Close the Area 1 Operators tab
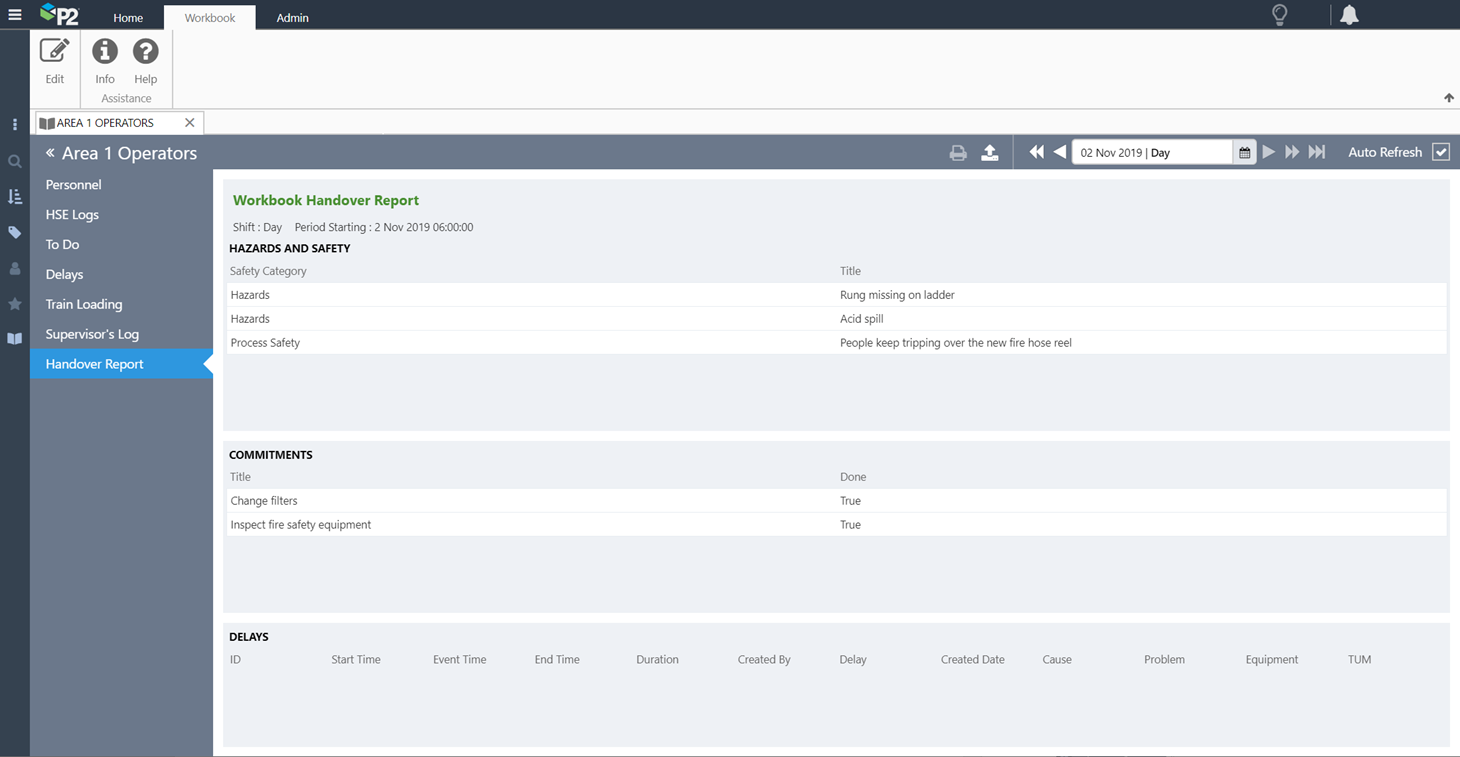 coord(190,123)
